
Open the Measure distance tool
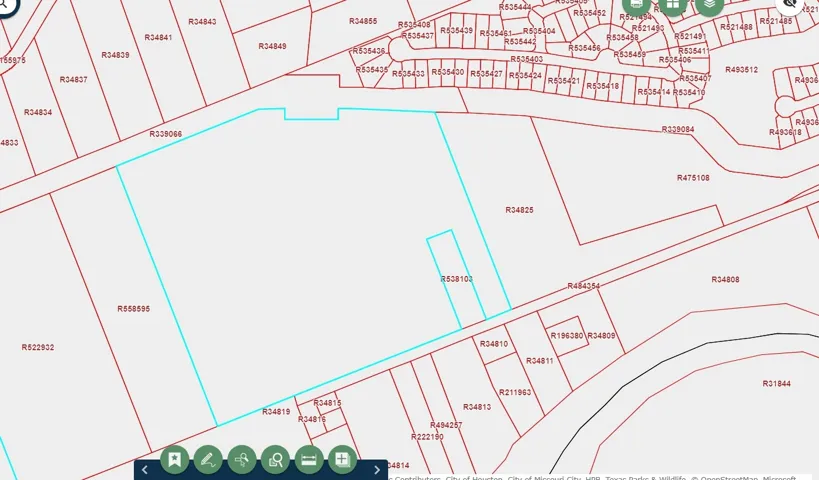click(x=309, y=460)
